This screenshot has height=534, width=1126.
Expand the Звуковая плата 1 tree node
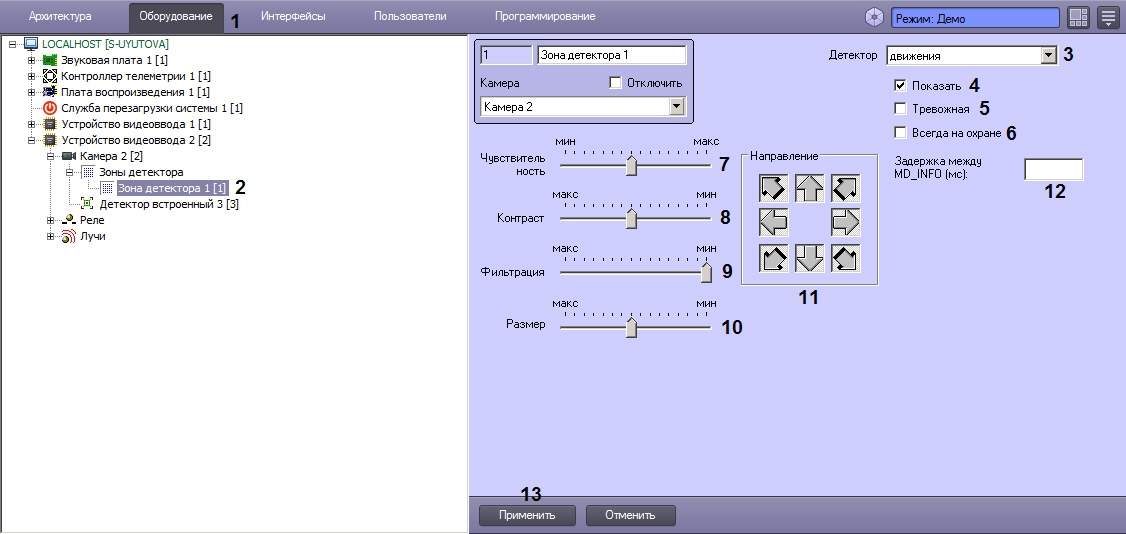32,60
